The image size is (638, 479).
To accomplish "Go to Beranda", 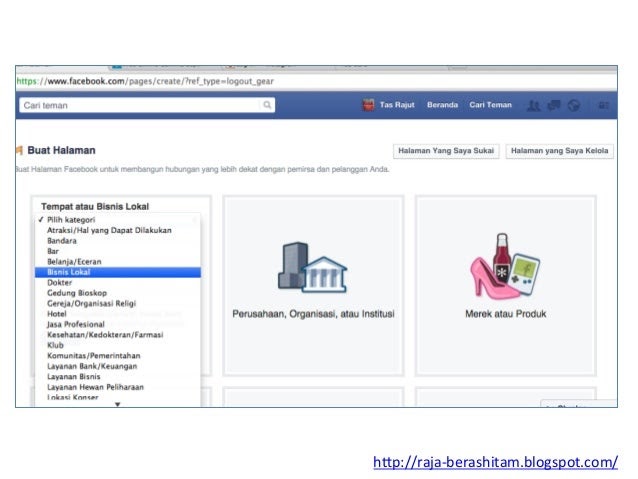I will (x=442, y=105).
